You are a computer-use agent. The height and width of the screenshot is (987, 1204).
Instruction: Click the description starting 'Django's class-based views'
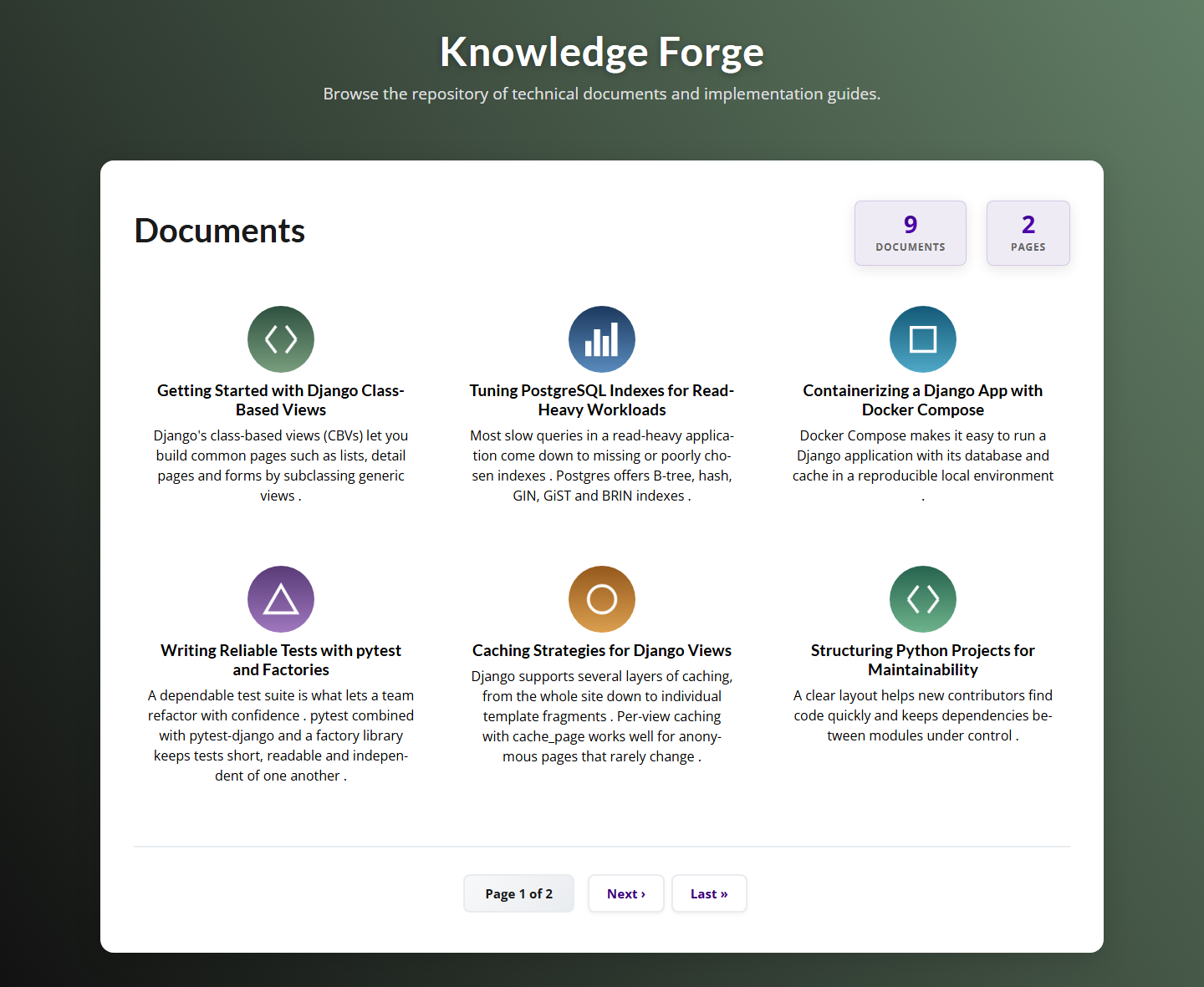[281, 466]
